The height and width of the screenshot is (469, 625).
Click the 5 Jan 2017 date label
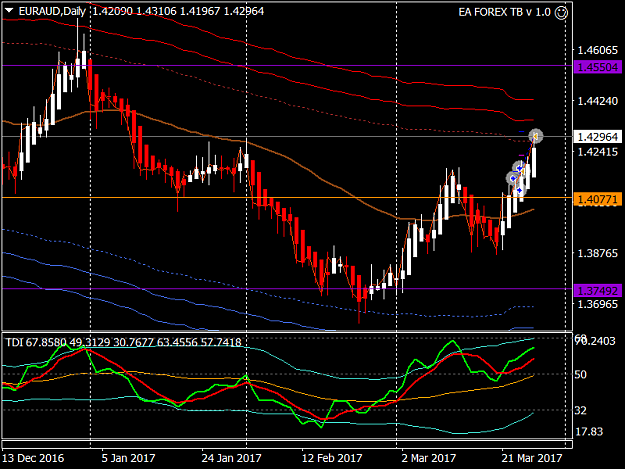(128, 458)
